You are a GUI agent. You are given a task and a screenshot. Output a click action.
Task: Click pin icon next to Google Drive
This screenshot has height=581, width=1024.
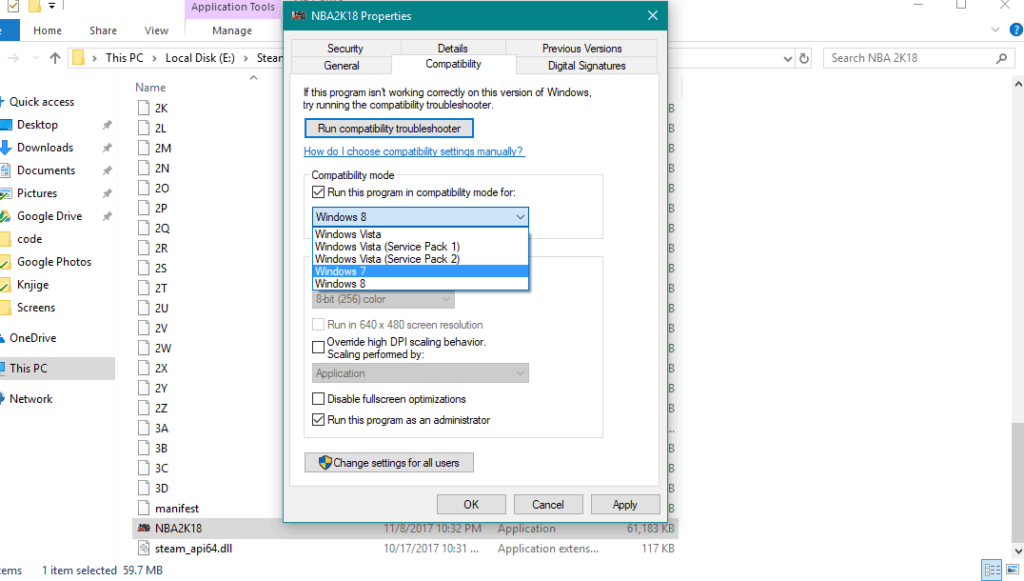click(107, 216)
